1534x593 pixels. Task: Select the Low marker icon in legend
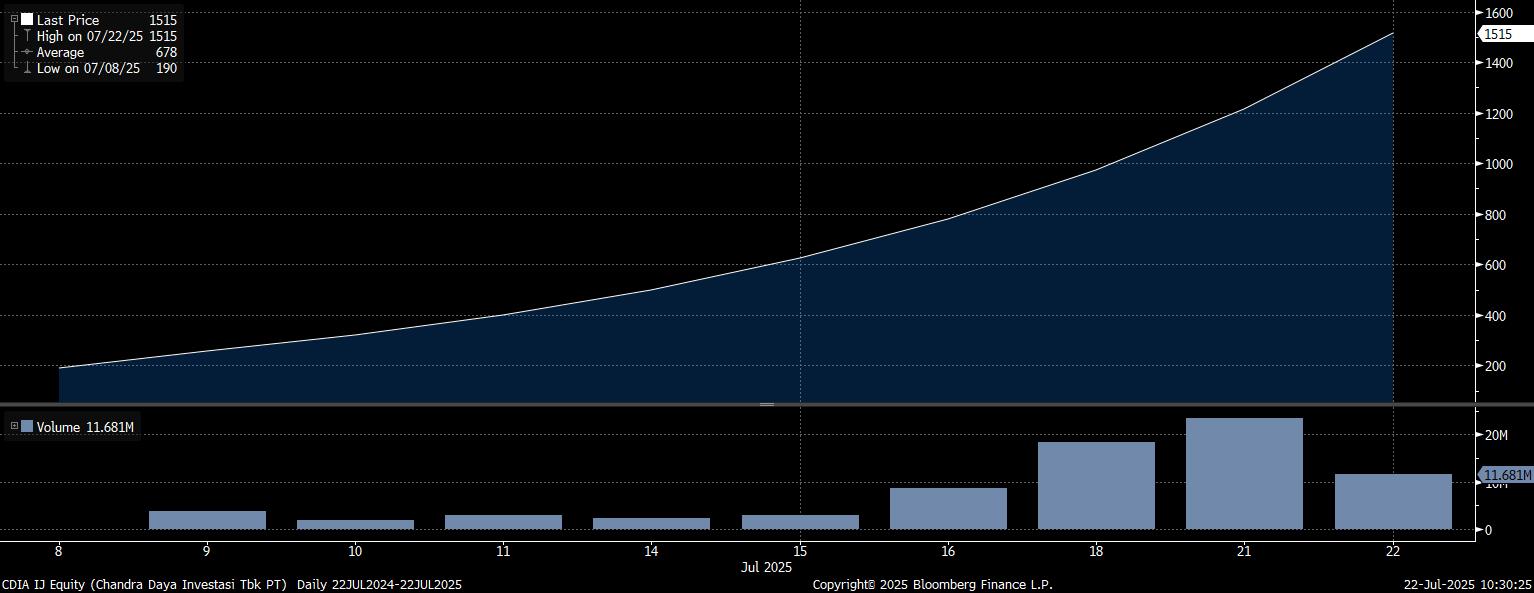(x=27, y=69)
